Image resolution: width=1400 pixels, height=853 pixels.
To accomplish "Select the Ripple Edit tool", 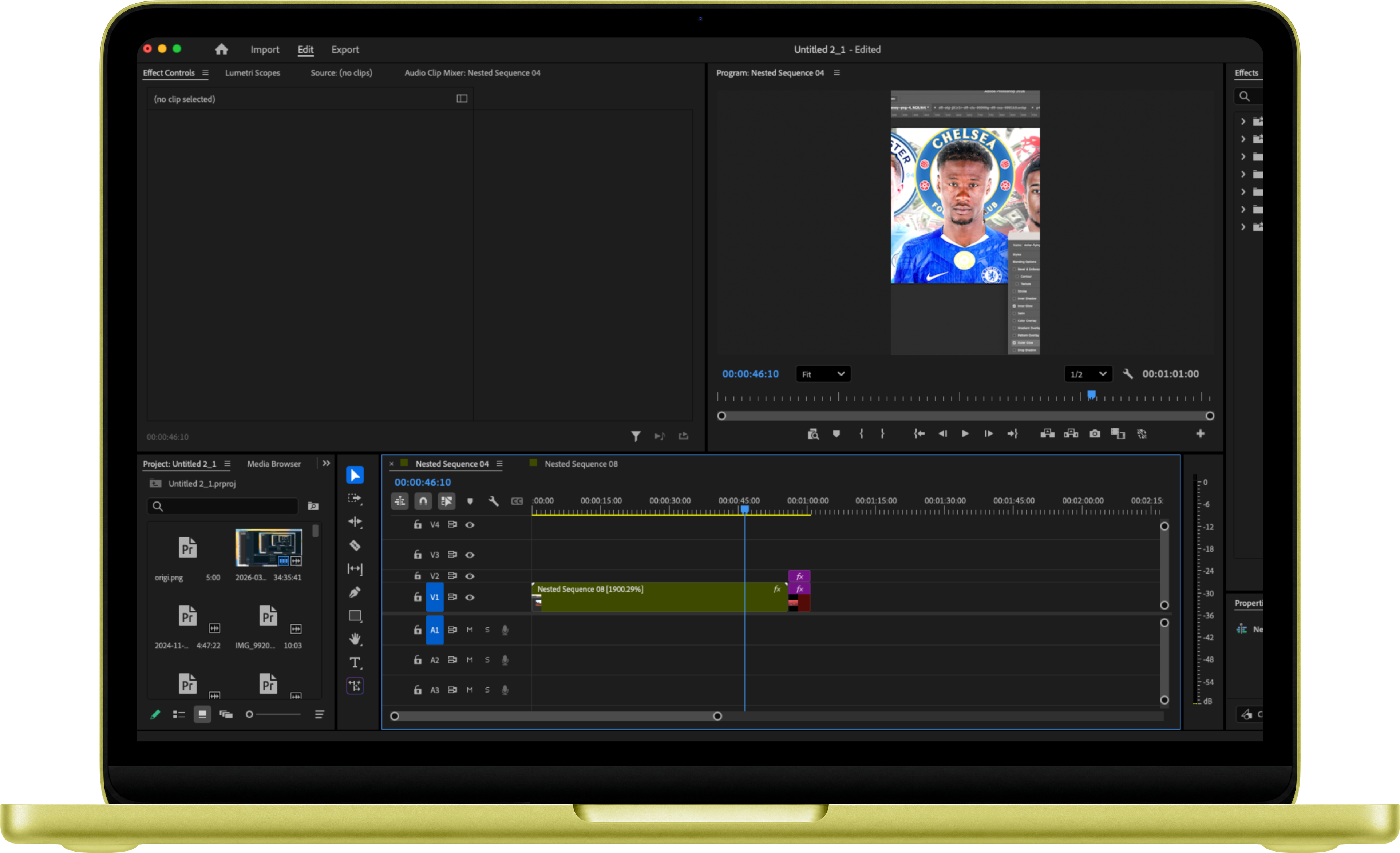I will (355, 522).
